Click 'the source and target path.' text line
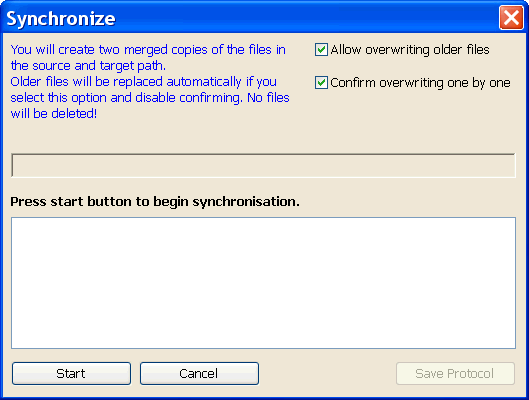 88,66
